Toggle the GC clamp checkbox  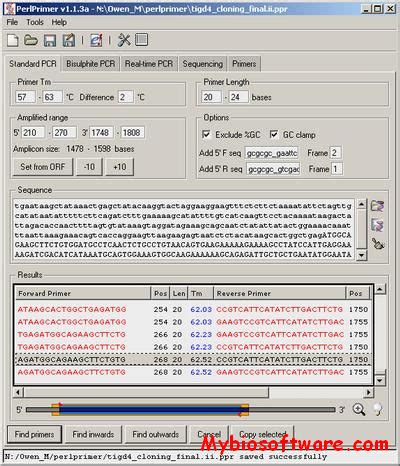pos(274,135)
